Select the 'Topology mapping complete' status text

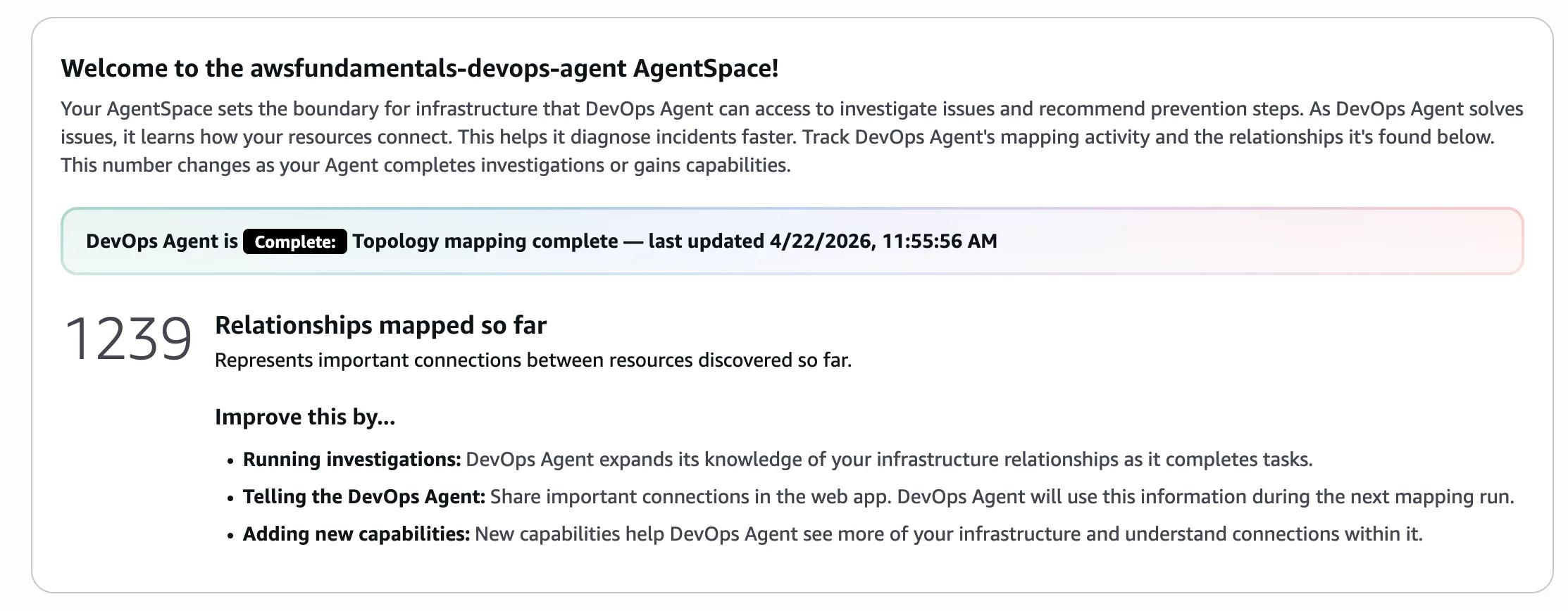point(485,241)
